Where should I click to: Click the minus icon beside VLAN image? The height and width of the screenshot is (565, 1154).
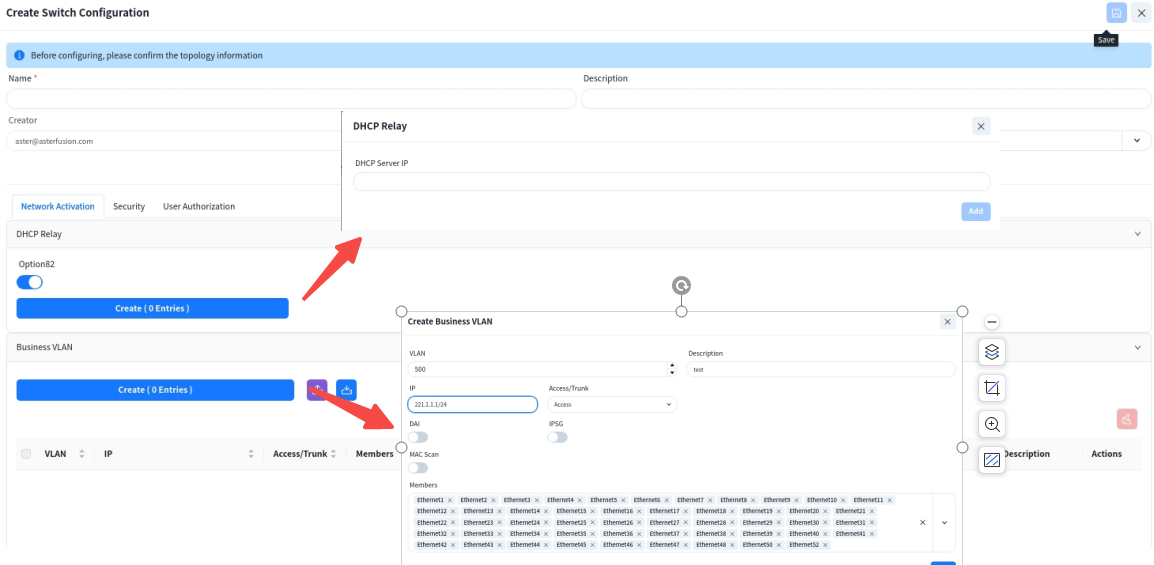coord(992,322)
